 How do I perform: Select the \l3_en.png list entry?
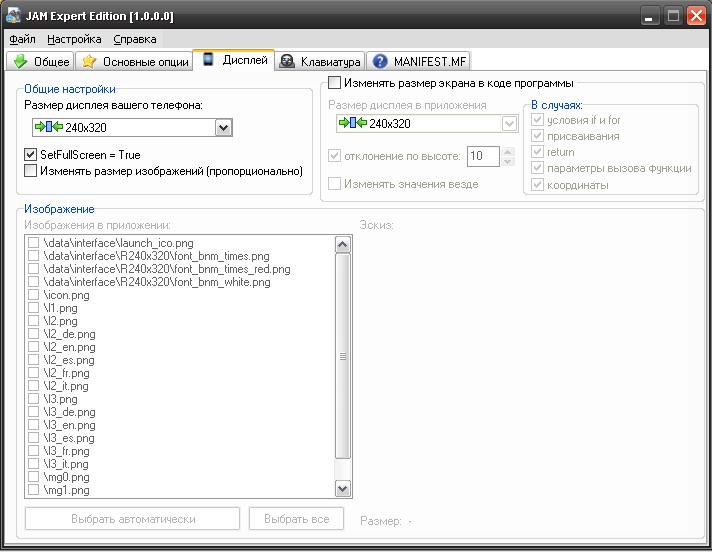coord(69,425)
